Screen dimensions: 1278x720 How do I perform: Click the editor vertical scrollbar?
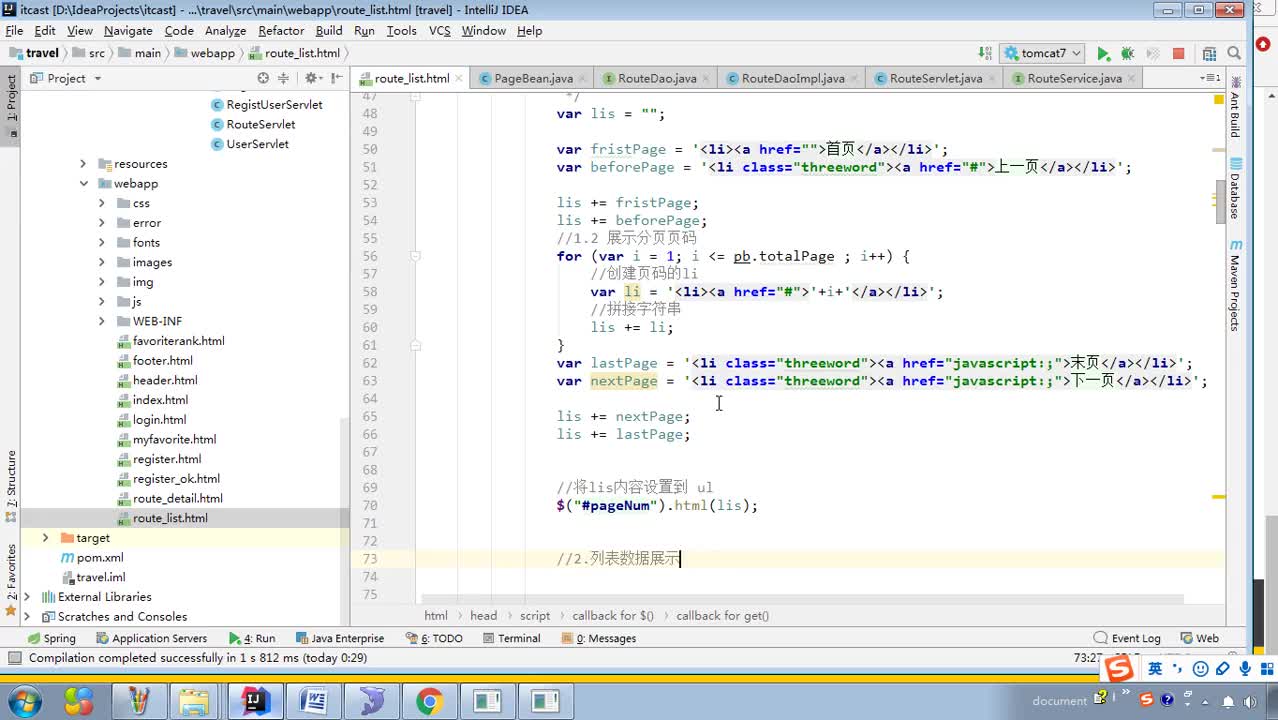coord(1220,202)
